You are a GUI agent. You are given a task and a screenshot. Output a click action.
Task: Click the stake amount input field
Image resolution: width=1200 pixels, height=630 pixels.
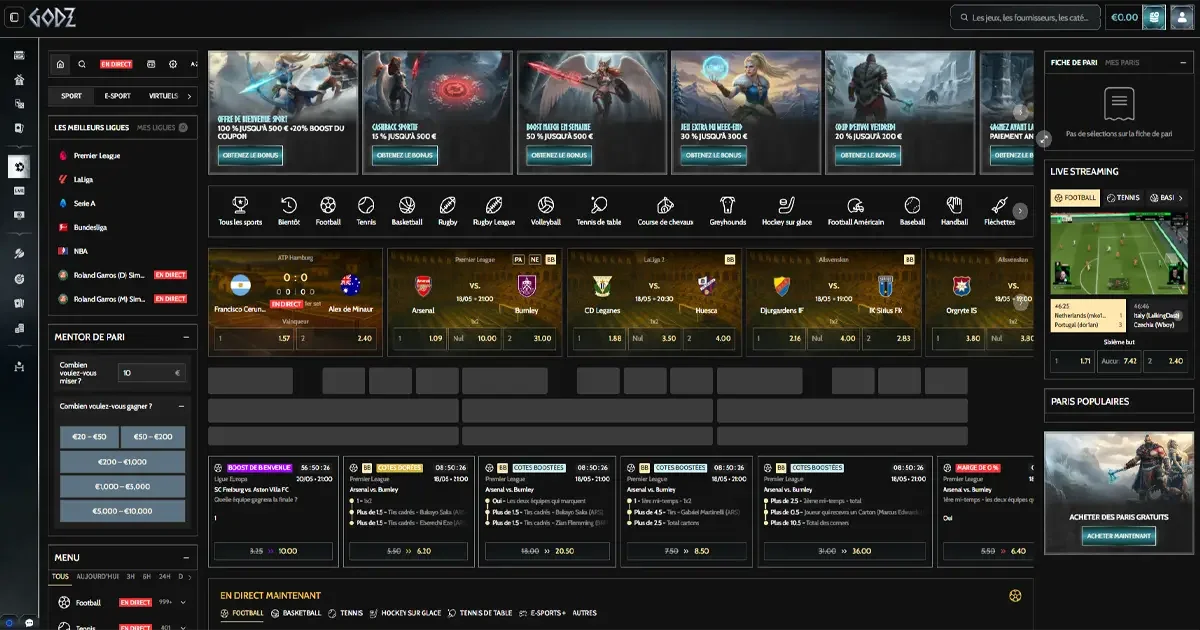151,372
